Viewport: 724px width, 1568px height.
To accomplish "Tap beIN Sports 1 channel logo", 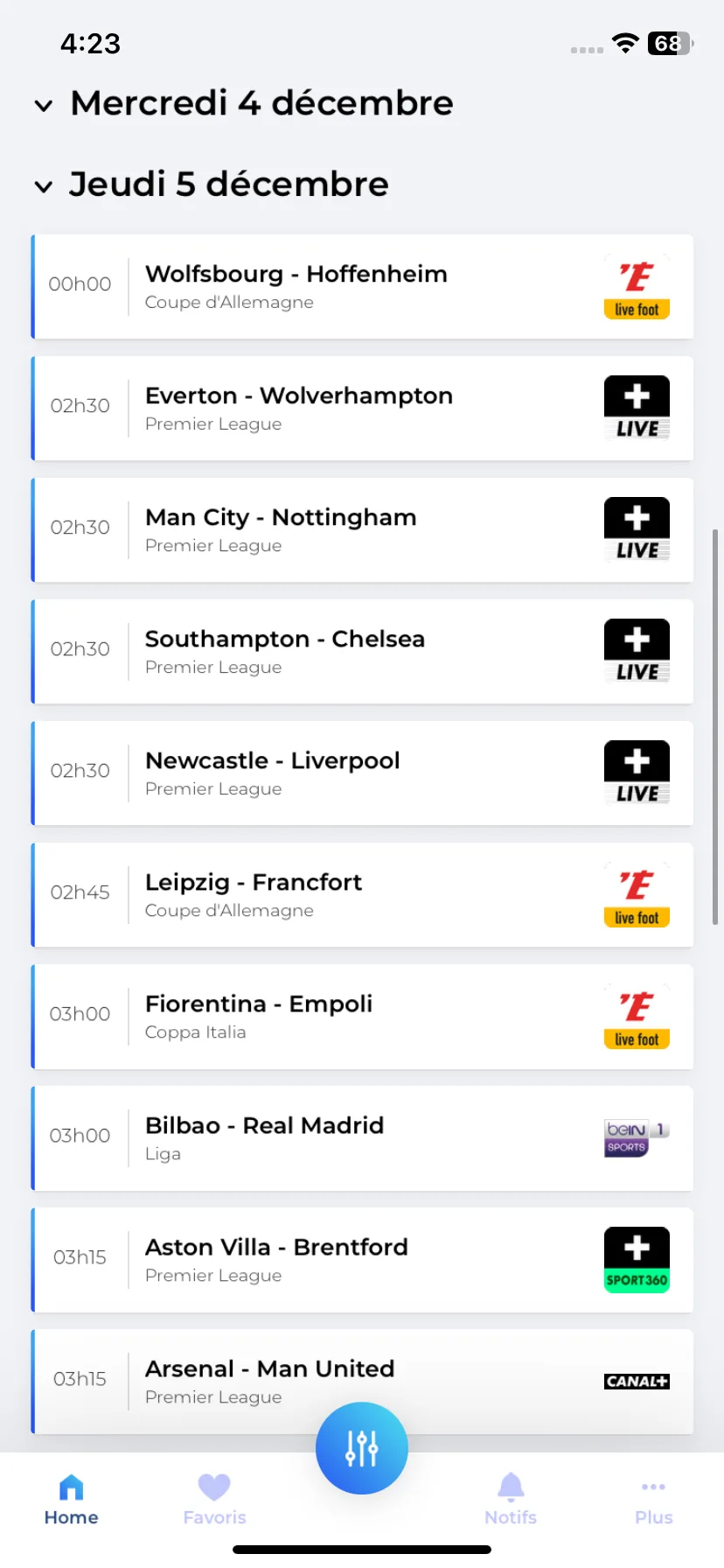I will (x=637, y=1137).
